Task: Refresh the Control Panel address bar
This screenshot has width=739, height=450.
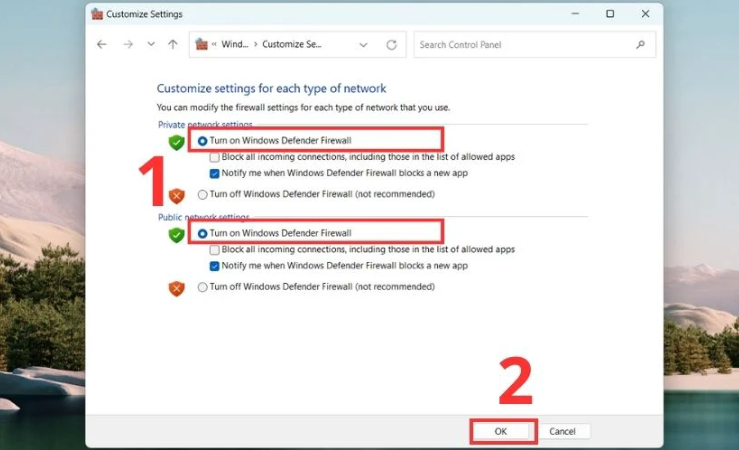Action: [391, 45]
